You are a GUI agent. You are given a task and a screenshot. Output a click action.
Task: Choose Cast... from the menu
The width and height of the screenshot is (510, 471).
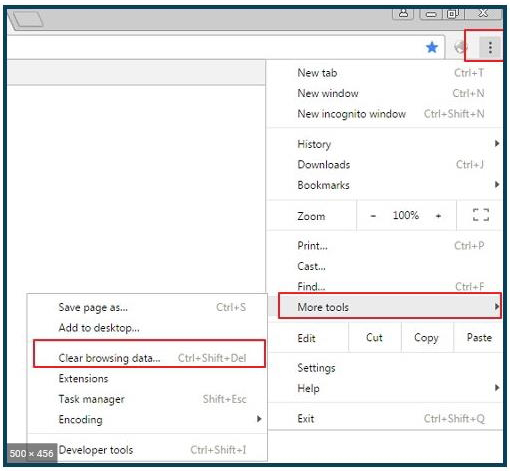[x=385, y=266]
